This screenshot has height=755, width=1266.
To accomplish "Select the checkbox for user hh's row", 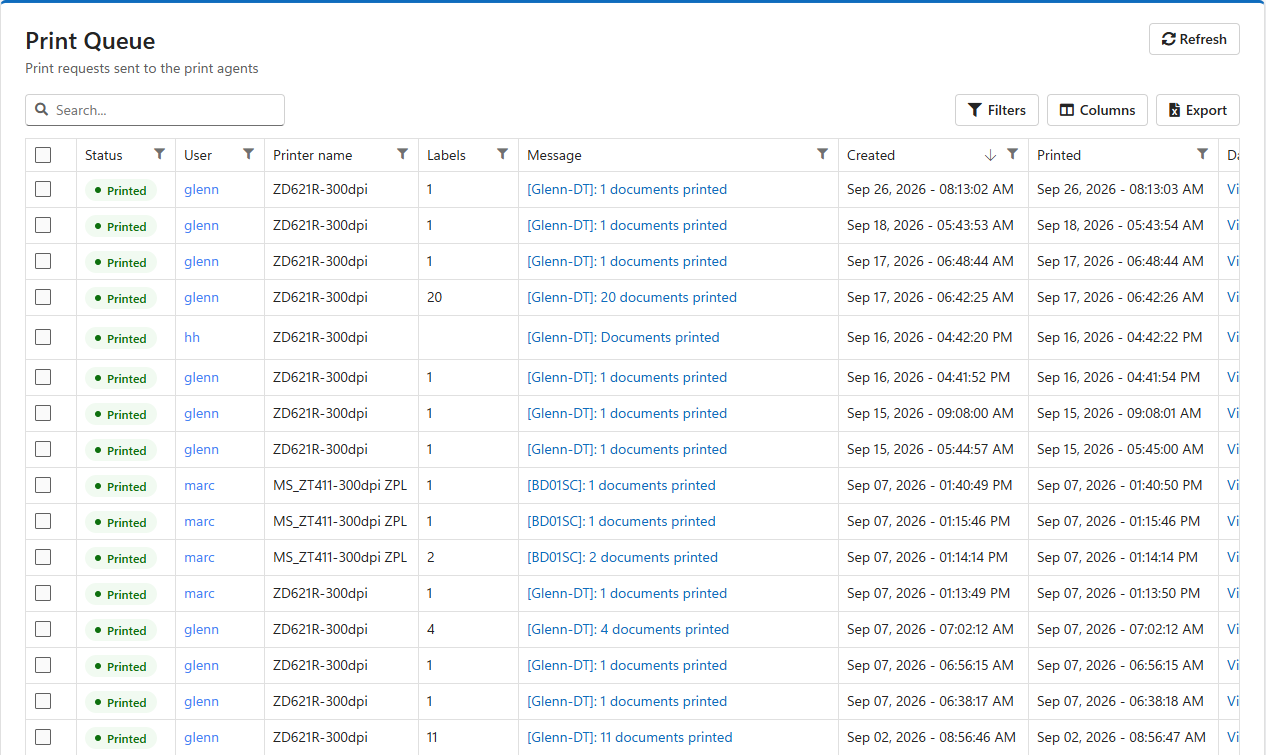I will 43,337.
